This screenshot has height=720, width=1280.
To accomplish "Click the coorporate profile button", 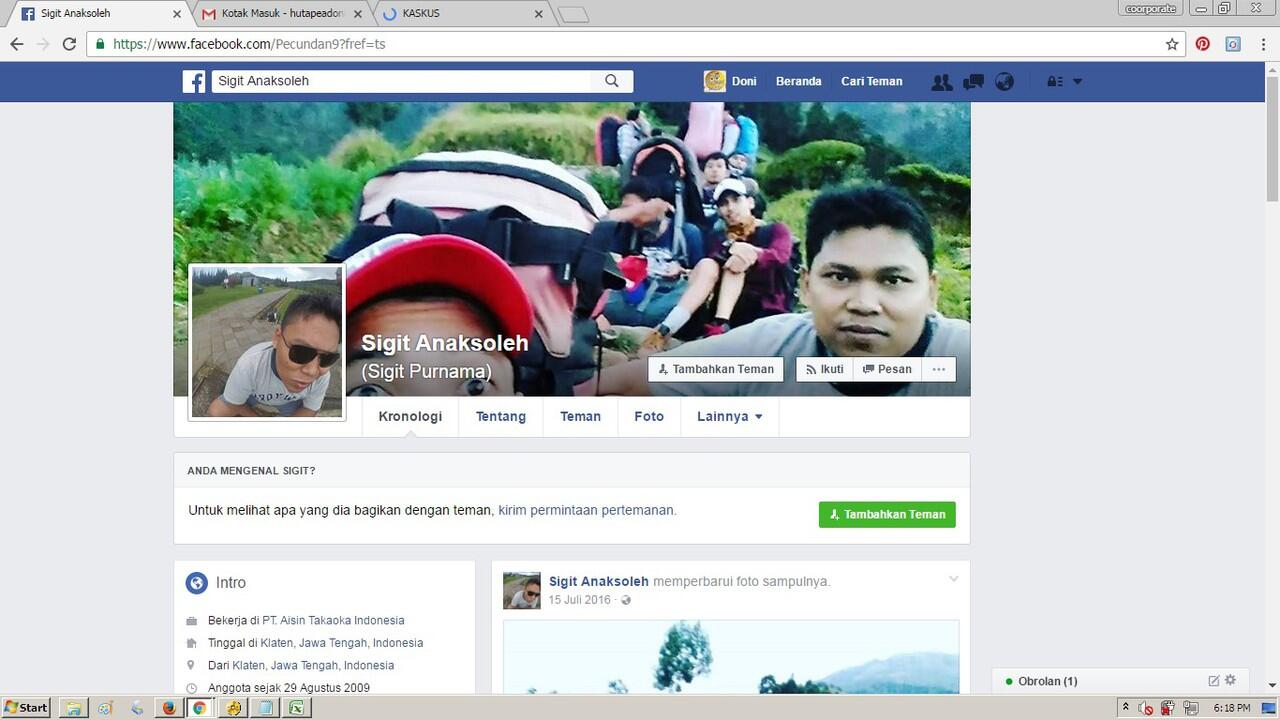I will click(x=1150, y=8).
